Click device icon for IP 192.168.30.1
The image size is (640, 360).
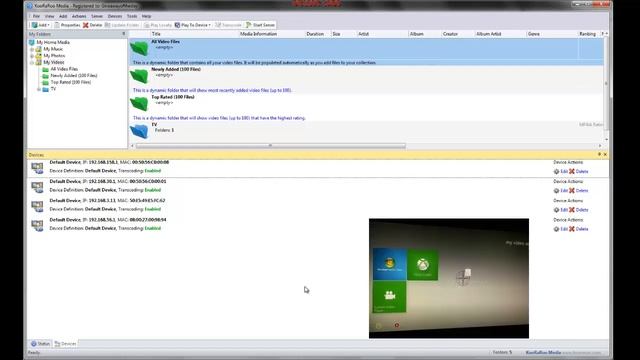click(38, 187)
